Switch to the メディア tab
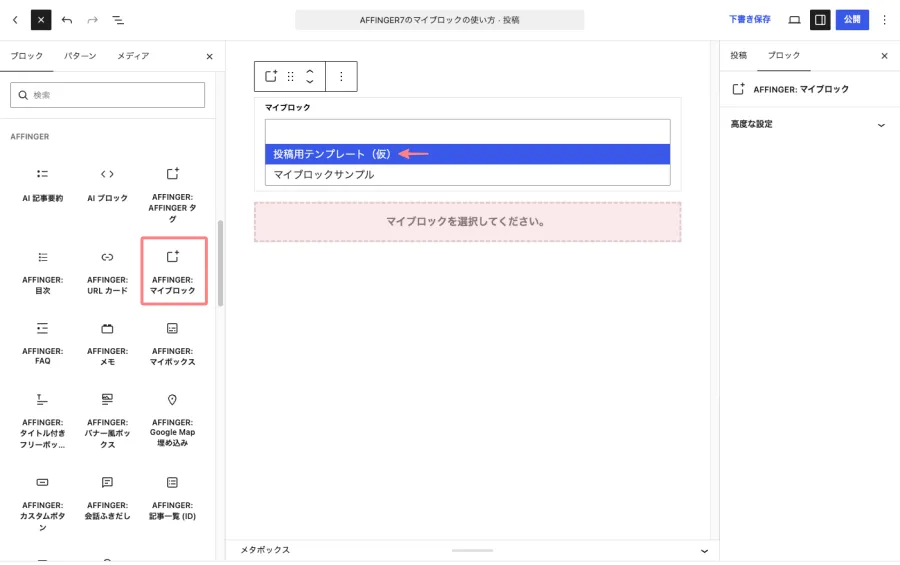This screenshot has width=900, height=565. click(133, 56)
